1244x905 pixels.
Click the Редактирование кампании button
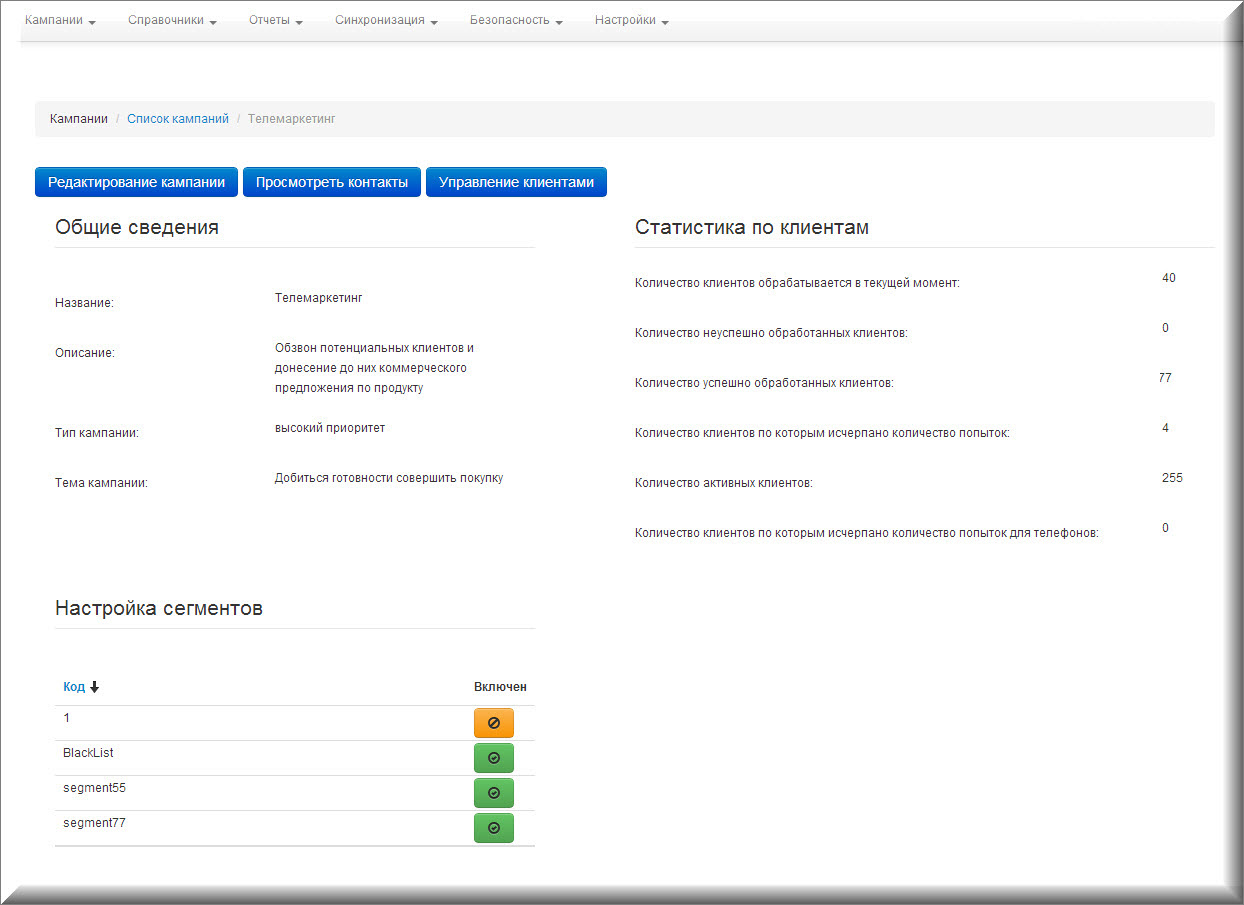coord(136,182)
